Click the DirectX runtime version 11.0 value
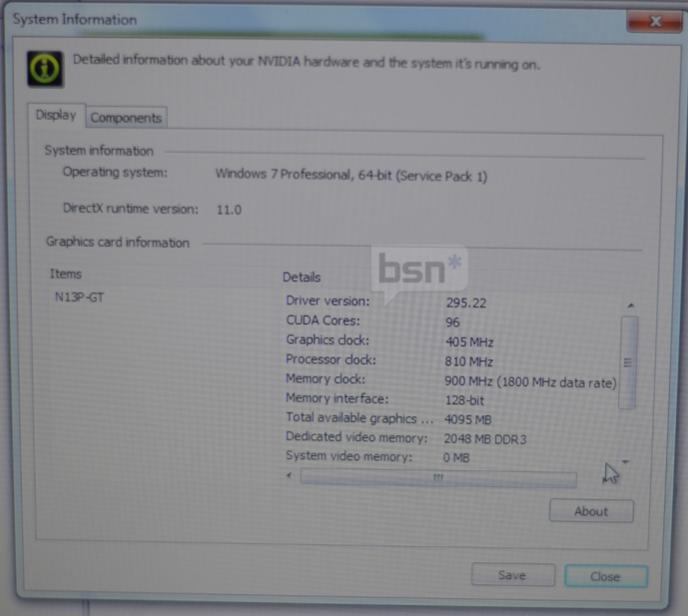The width and height of the screenshot is (688, 616). pyautogui.click(x=229, y=210)
